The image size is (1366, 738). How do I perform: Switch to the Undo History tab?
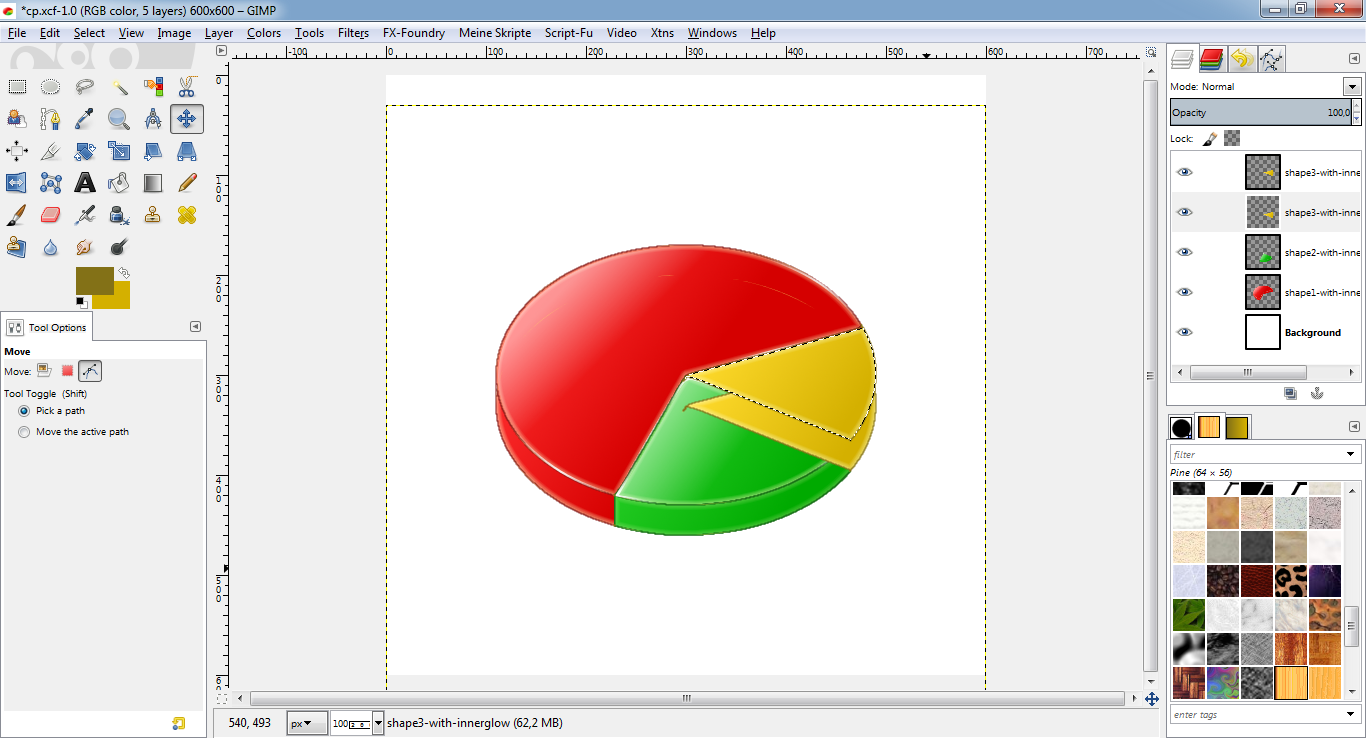[1242, 59]
